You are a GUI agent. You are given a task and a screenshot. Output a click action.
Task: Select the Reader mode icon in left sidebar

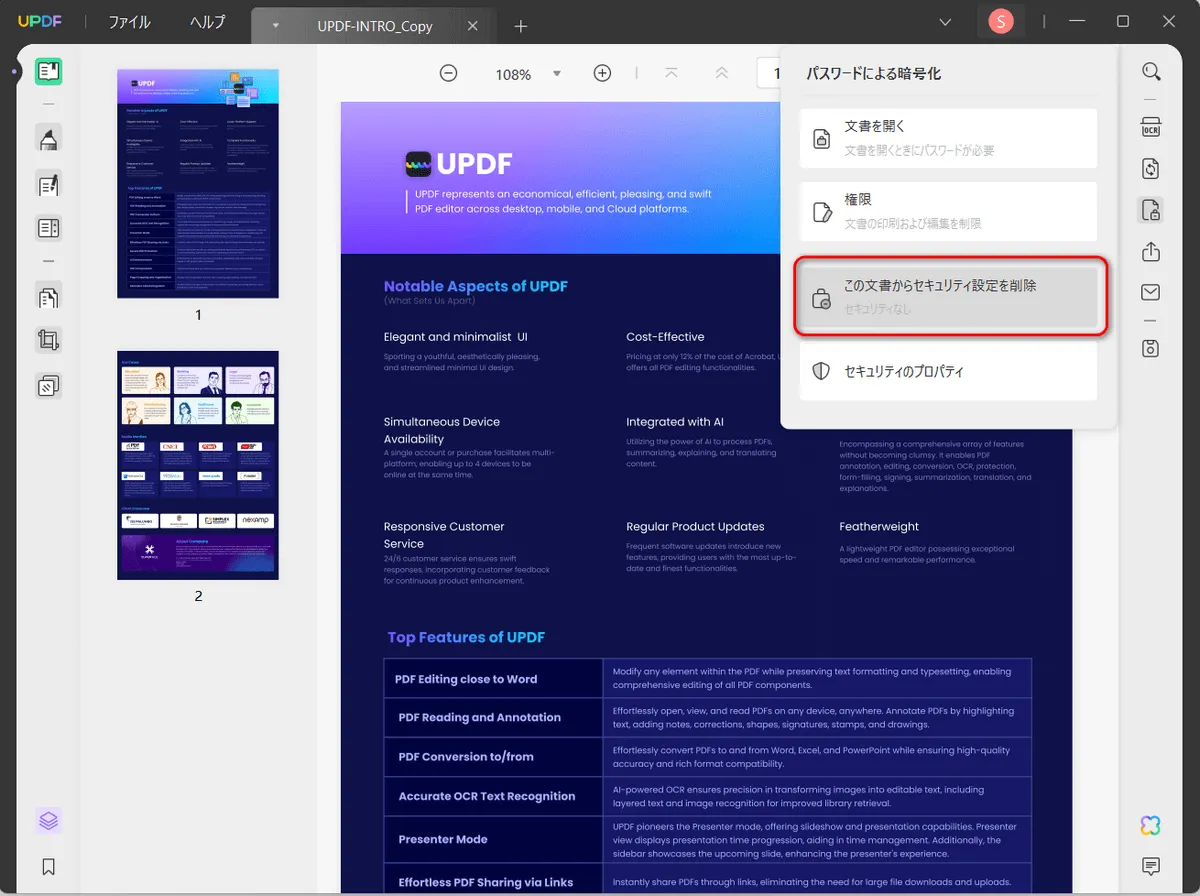[x=49, y=71]
